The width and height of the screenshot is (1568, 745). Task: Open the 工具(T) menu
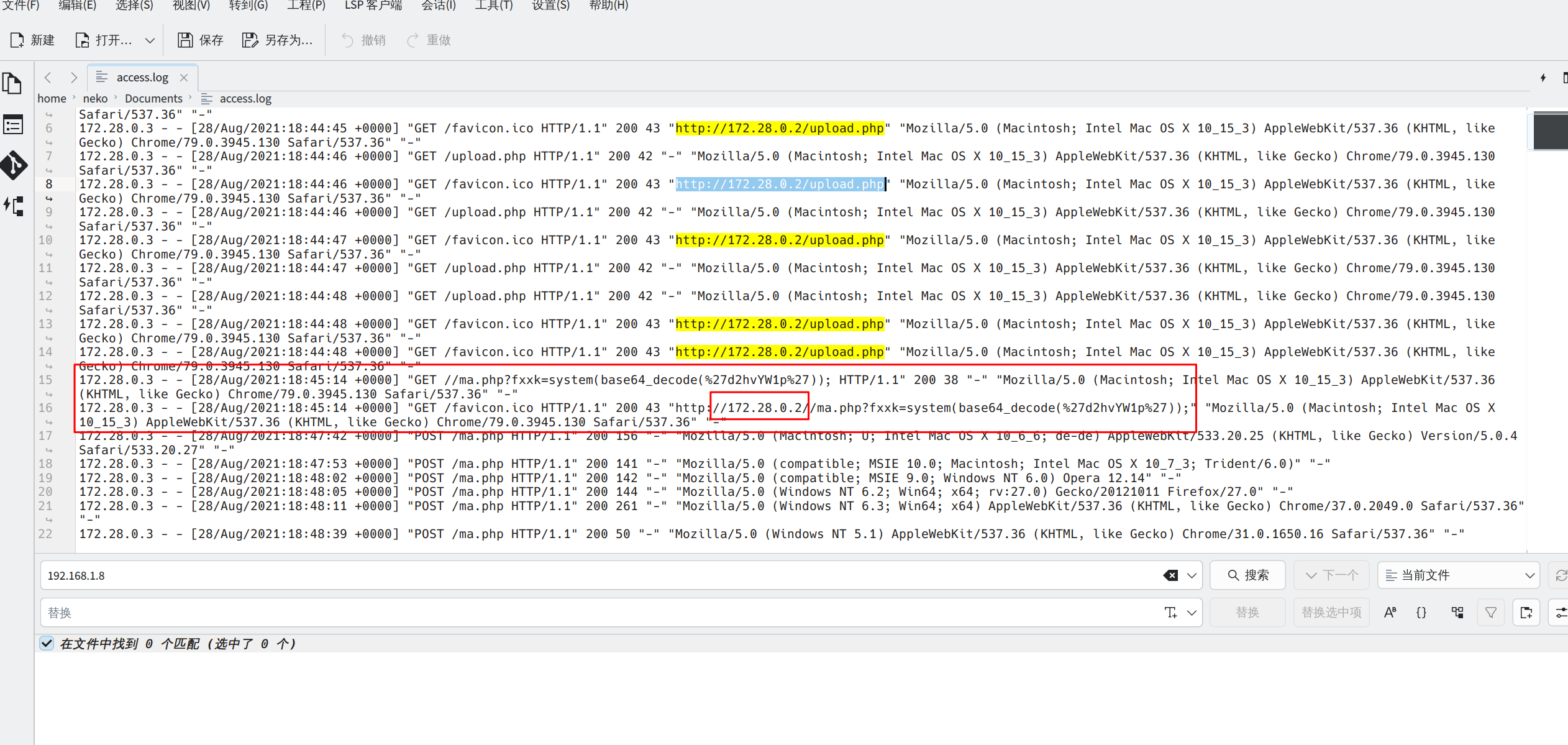493,6
